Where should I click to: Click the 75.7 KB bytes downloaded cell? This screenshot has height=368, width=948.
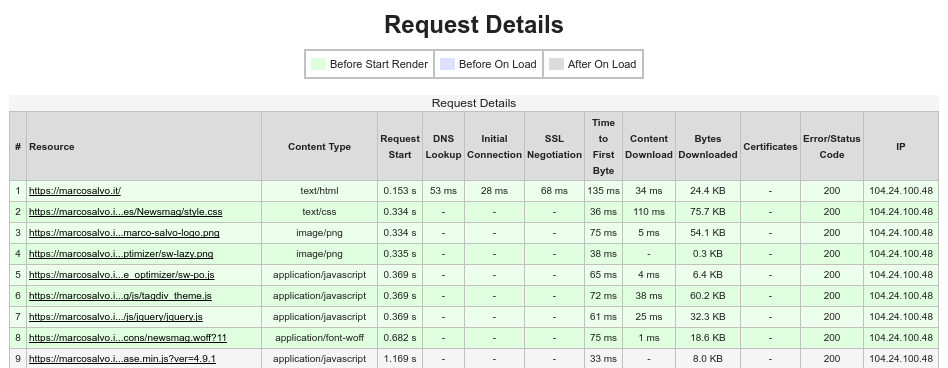click(x=707, y=212)
